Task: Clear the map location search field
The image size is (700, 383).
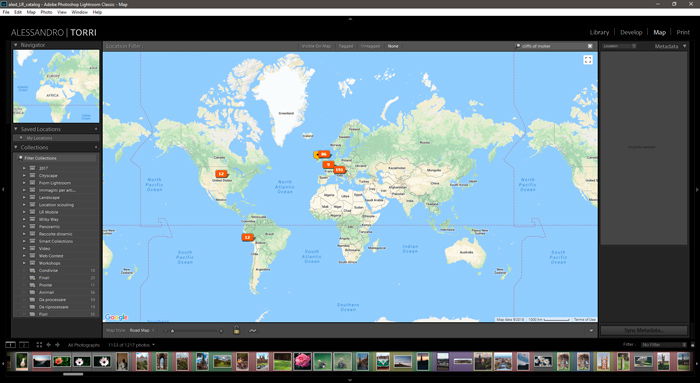Action: pos(590,46)
